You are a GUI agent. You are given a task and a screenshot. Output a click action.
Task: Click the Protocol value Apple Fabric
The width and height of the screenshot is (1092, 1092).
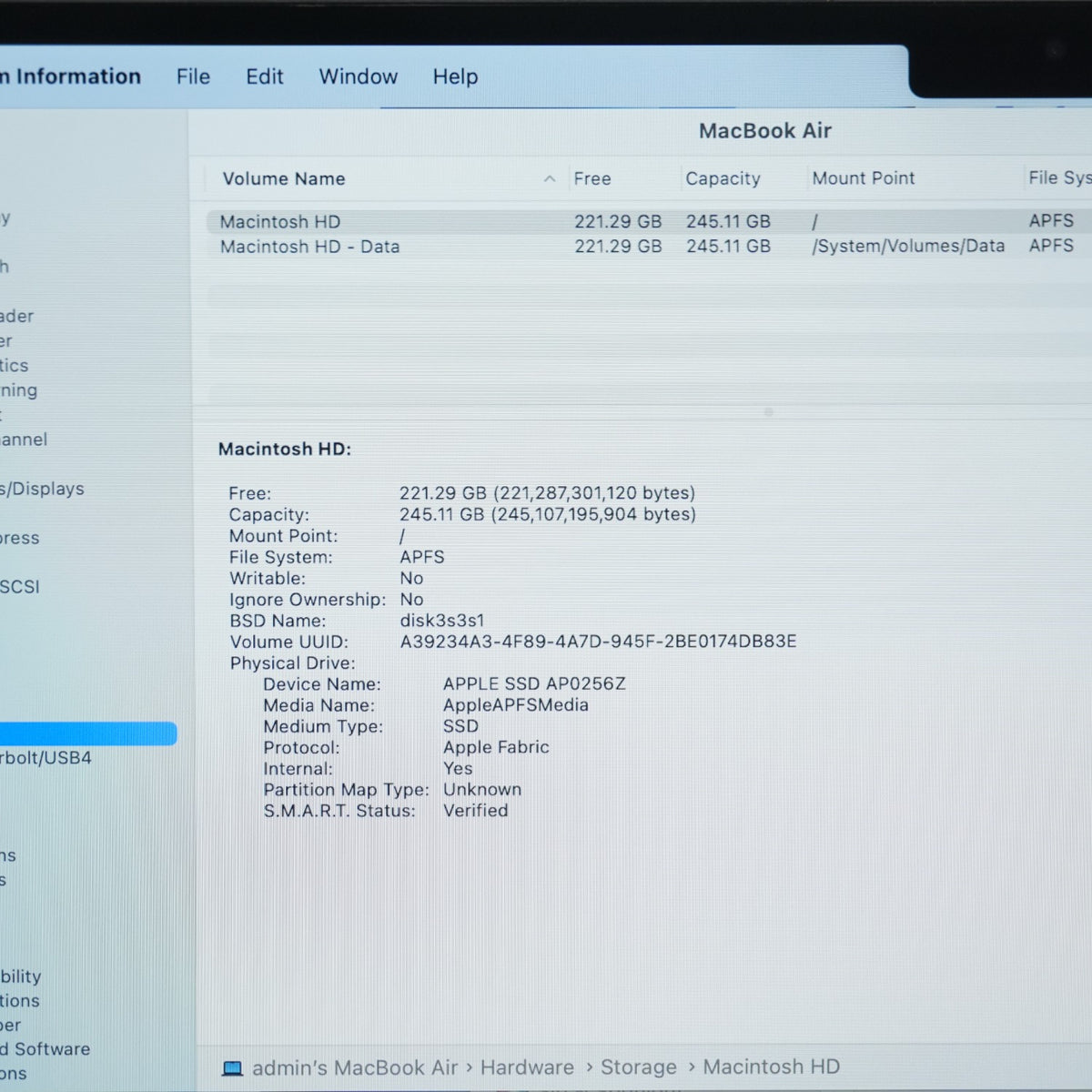(496, 747)
